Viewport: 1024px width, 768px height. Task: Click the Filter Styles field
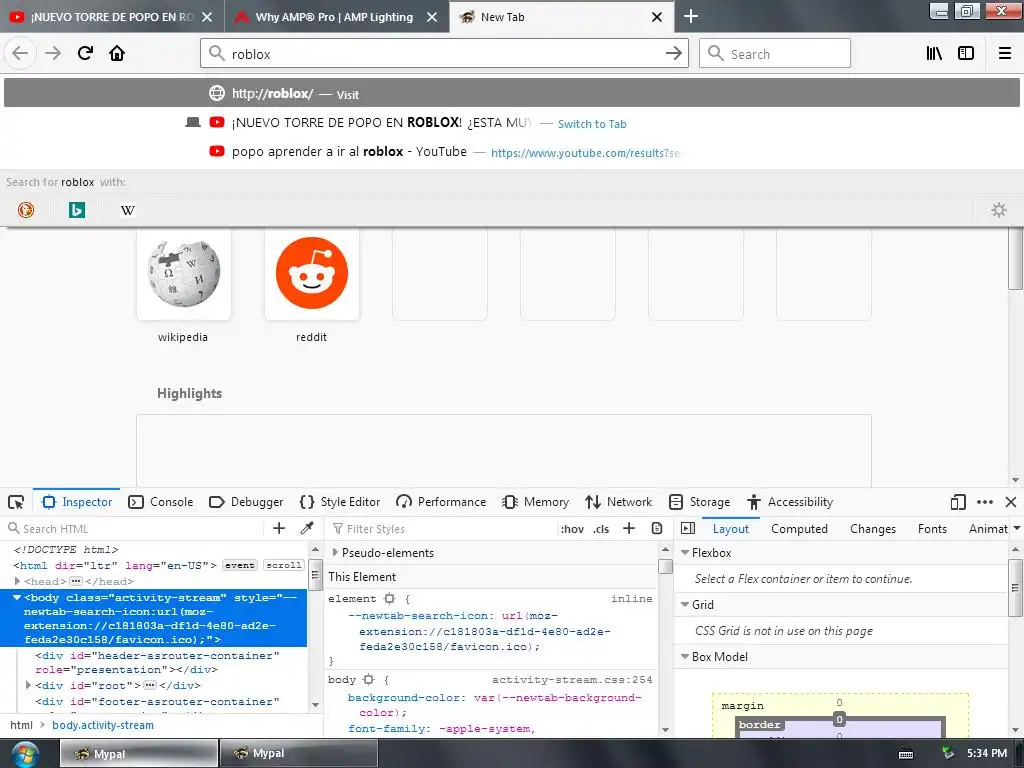442,528
